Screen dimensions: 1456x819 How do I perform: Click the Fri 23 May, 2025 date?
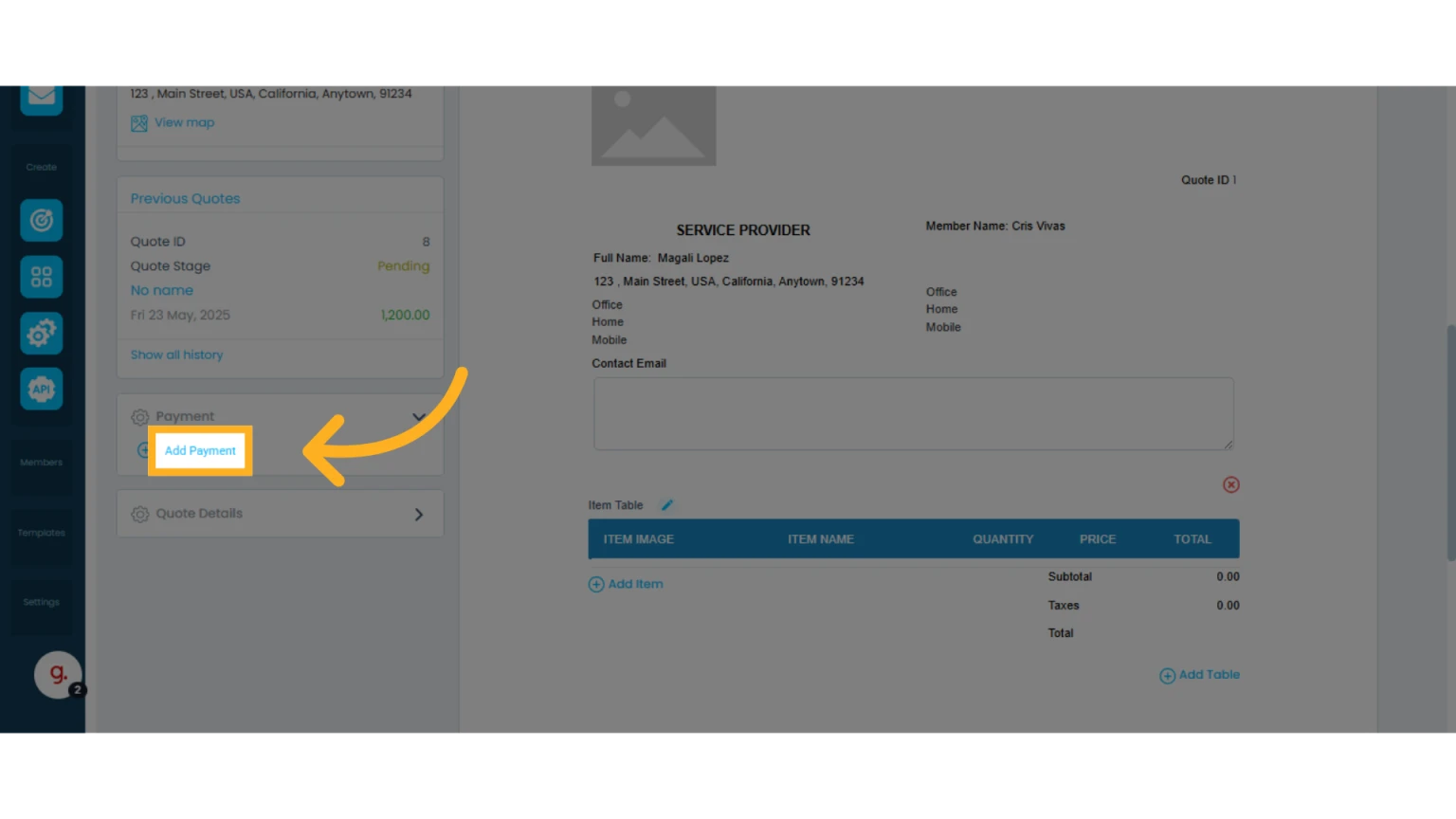[180, 315]
